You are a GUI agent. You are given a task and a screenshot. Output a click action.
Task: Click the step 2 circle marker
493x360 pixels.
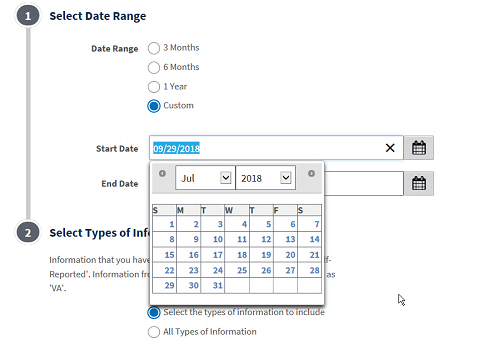click(28, 232)
